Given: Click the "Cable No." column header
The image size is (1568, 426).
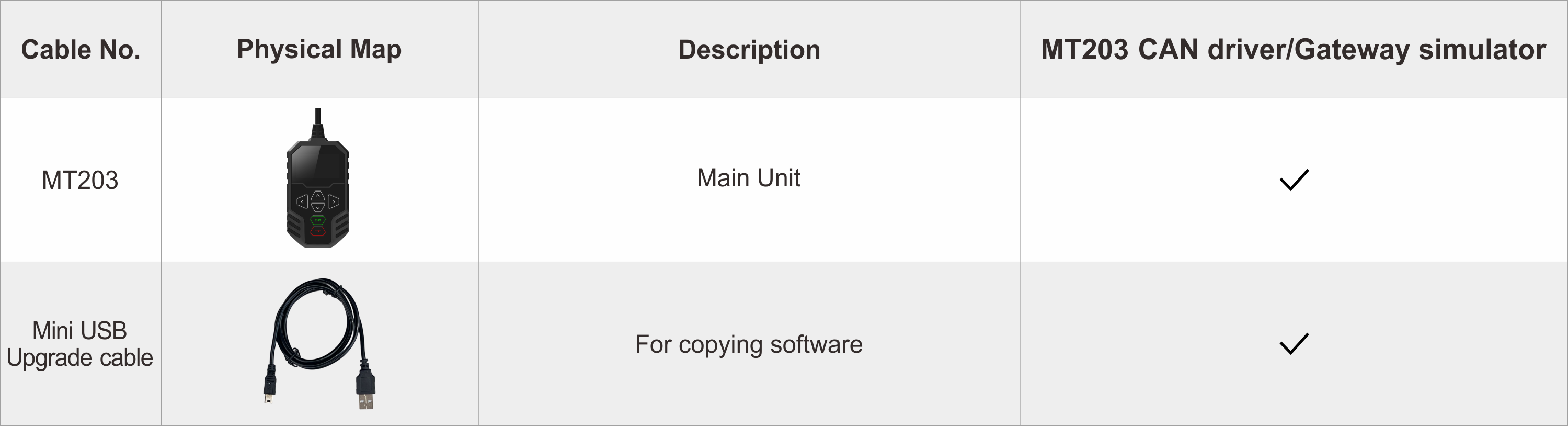Looking at the screenshot, I should [x=81, y=49].
